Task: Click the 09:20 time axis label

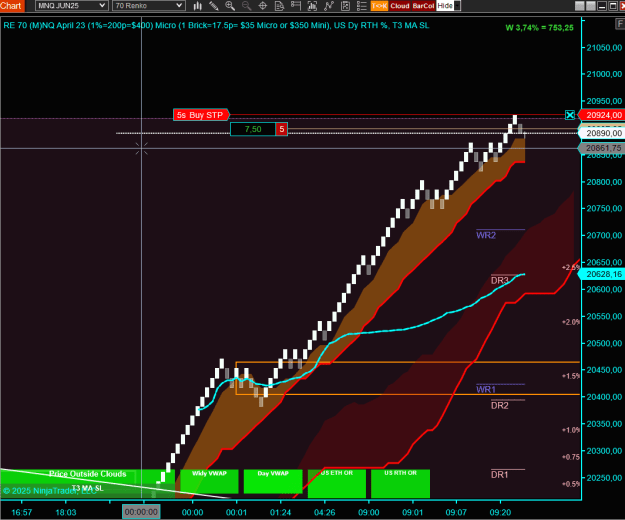Action: click(x=500, y=512)
